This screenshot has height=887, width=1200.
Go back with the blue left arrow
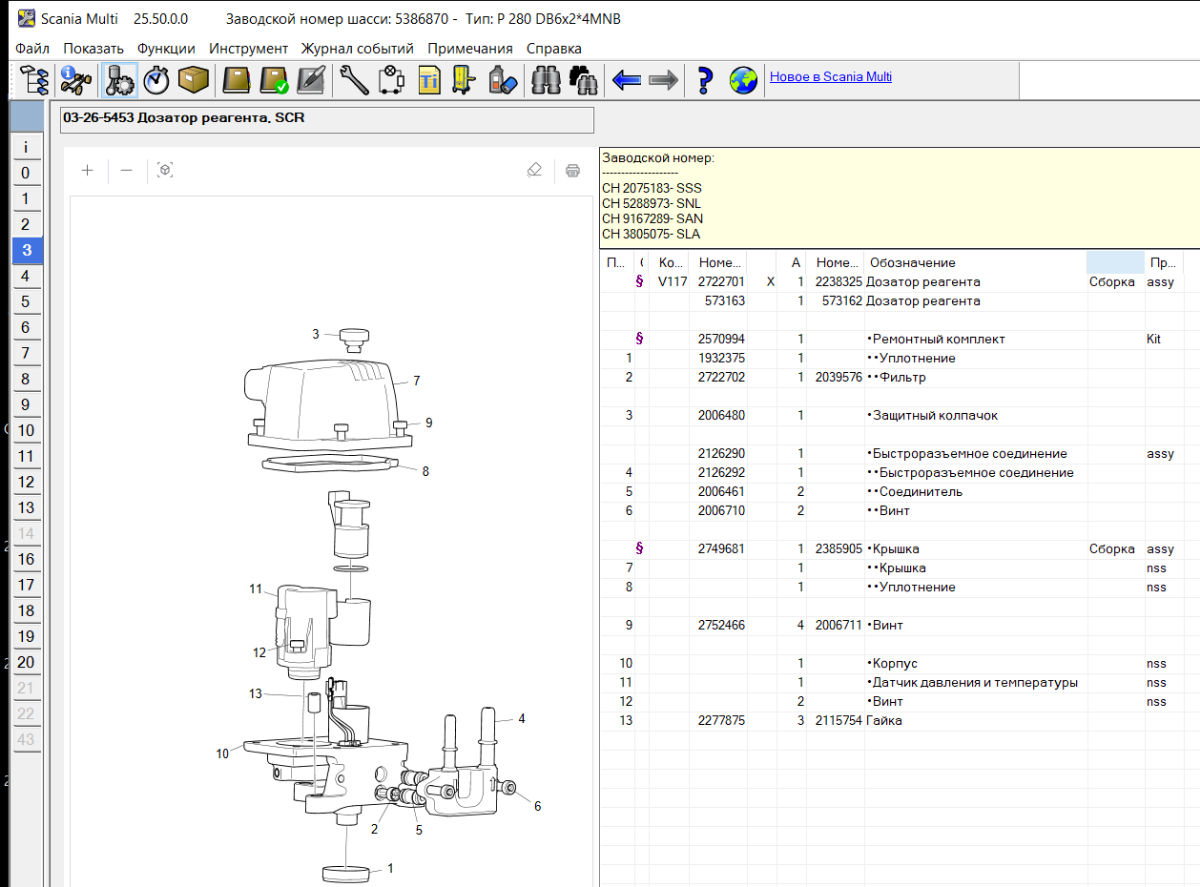pos(626,79)
